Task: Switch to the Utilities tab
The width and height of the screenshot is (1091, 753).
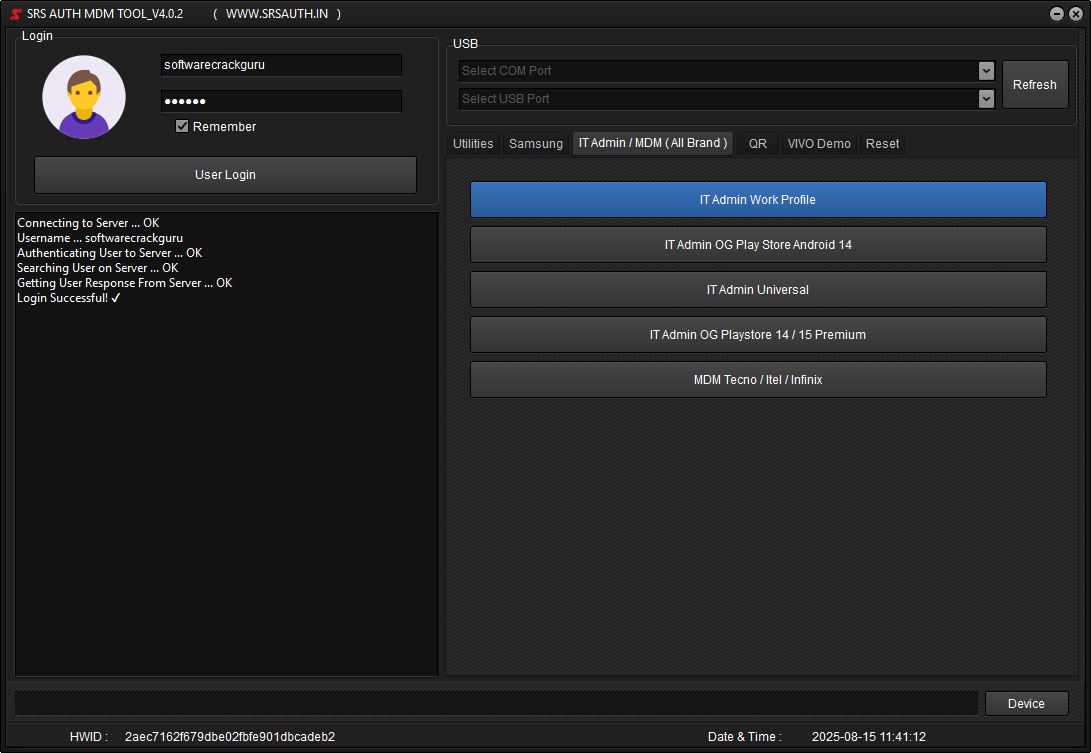Action: click(472, 143)
